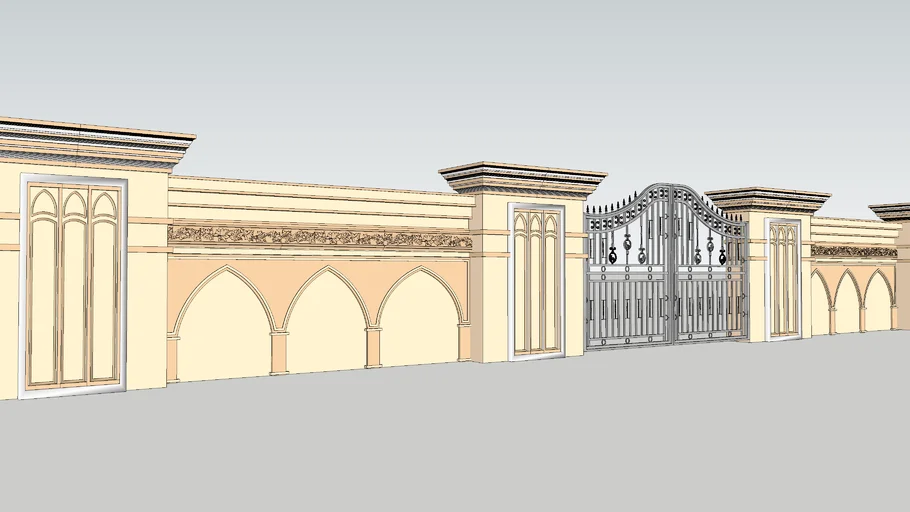Click the cornice cap on pillar right of gate
Image resolution: width=910 pixels, height=512 pixels.
point(767,199)
